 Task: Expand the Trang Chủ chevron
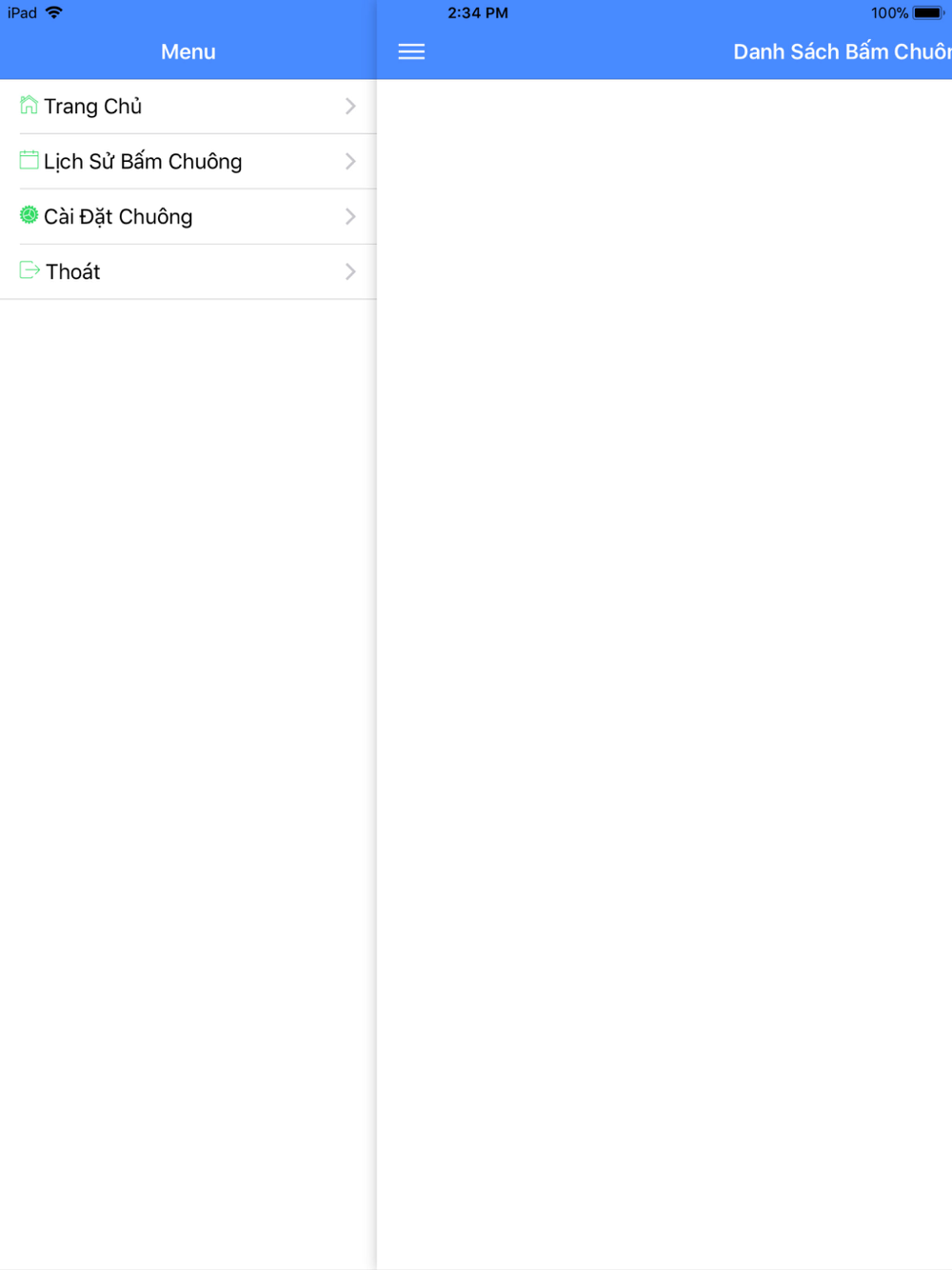click(x=350, y=106)
